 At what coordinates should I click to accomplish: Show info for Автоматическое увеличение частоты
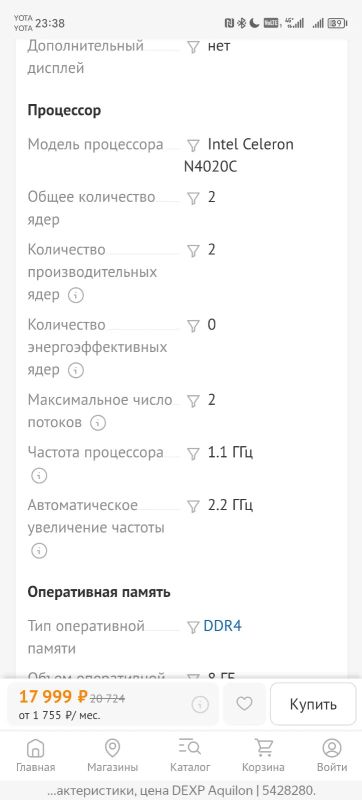pos(39,551)
